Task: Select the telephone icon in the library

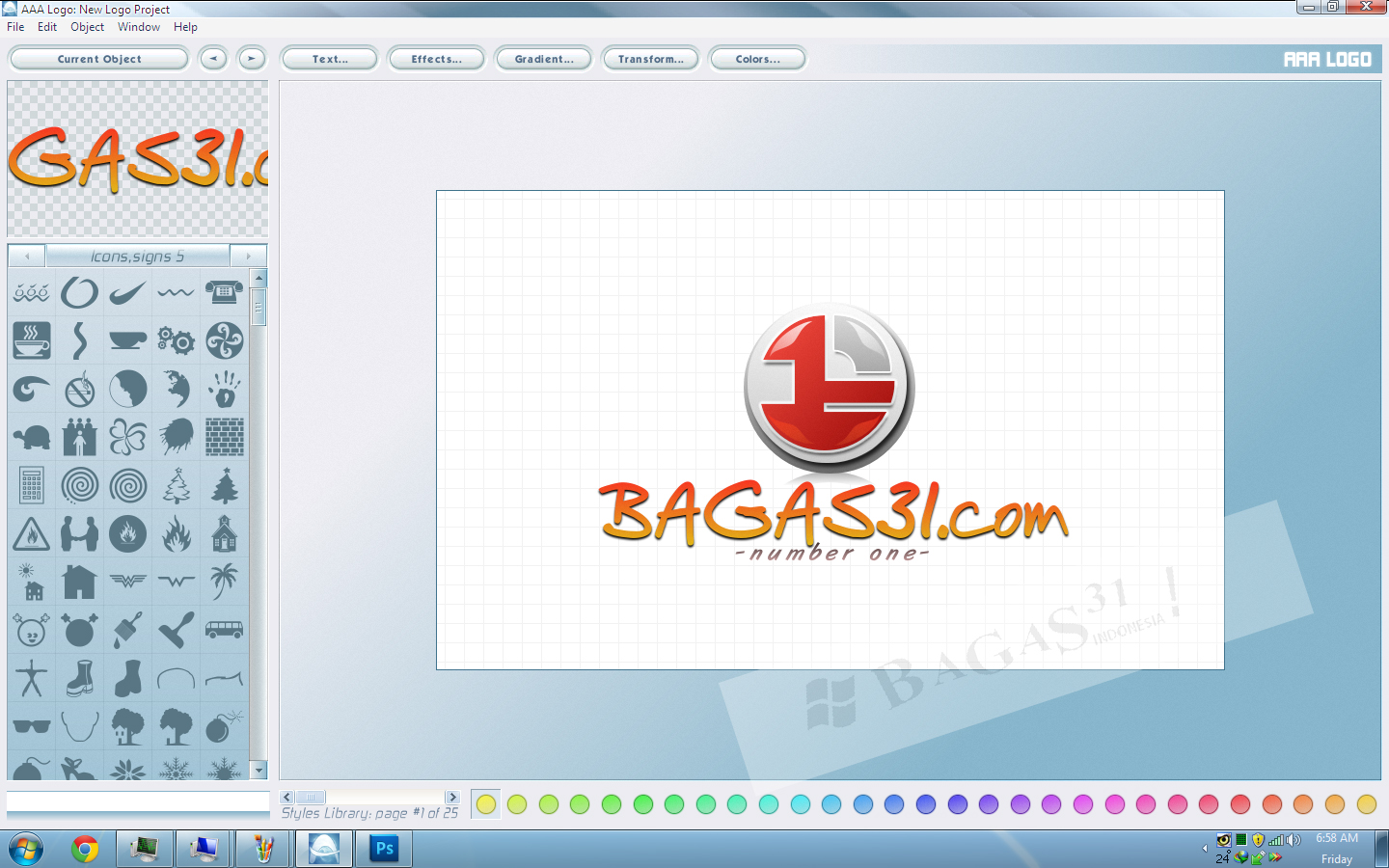Action: pyautogui.click(x=225, y=292)
